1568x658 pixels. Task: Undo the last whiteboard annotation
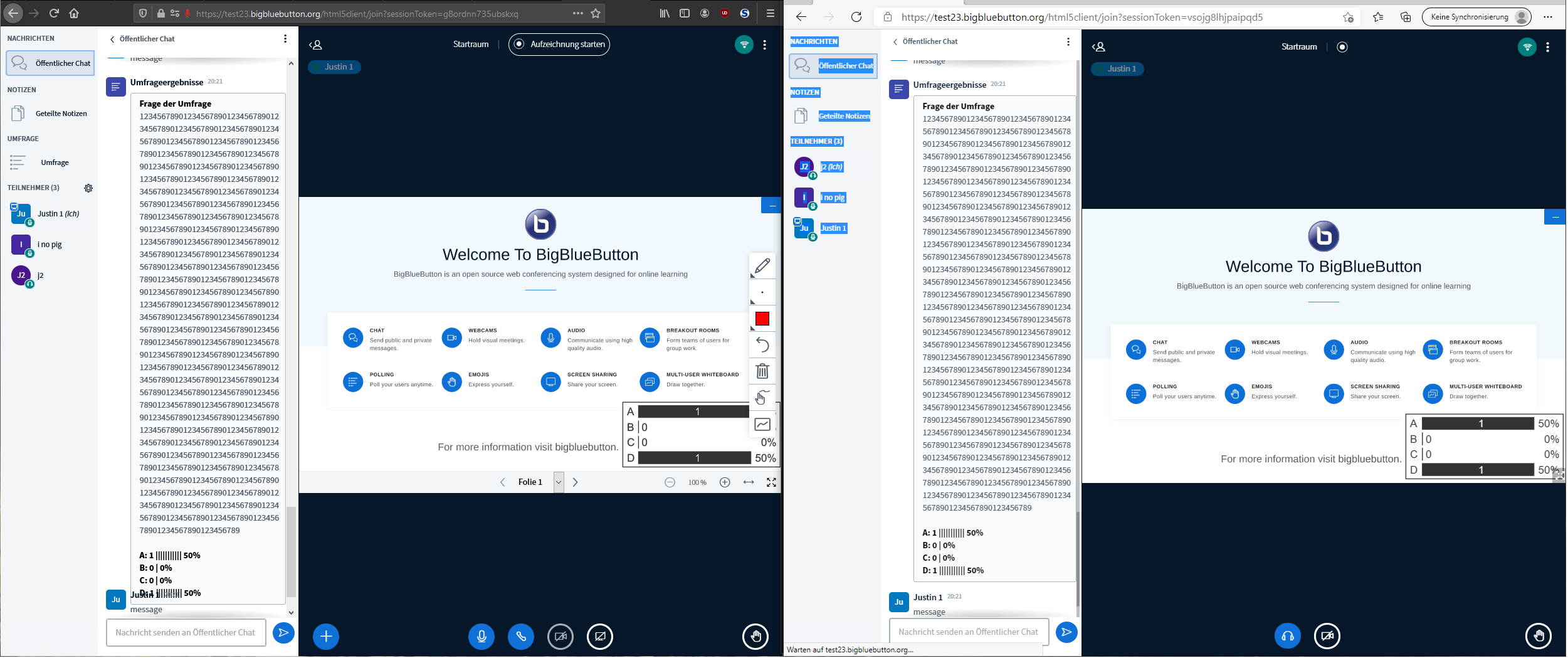(762, 344)
